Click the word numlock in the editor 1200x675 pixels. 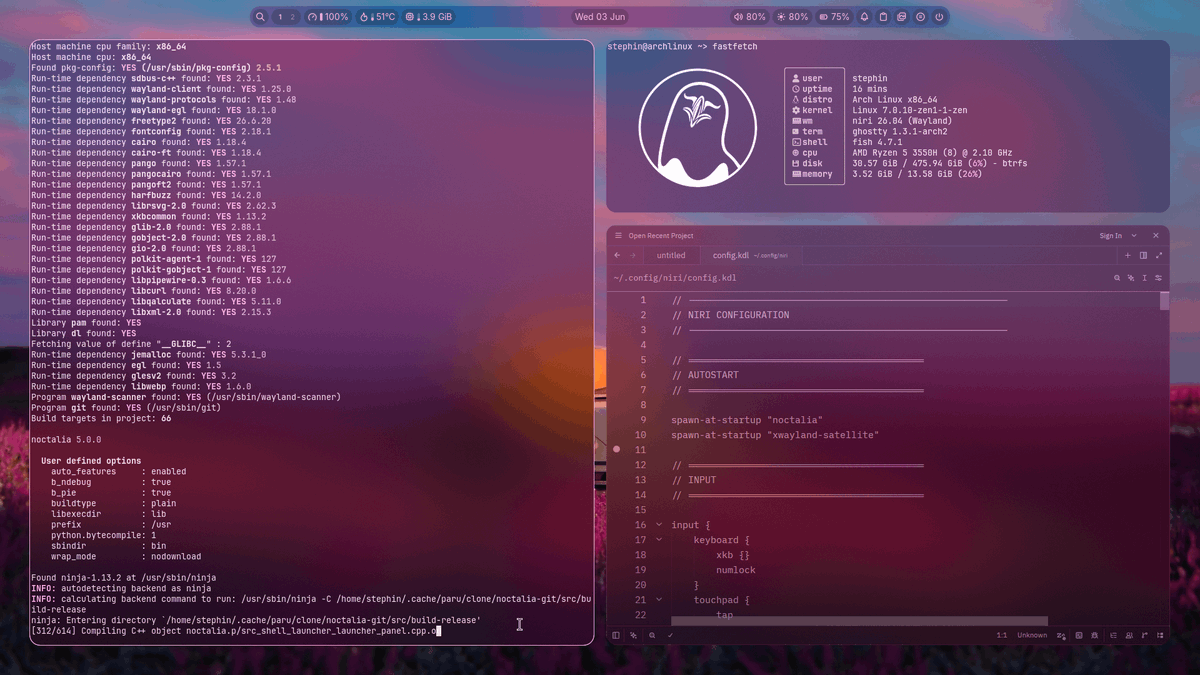point(736,570)
